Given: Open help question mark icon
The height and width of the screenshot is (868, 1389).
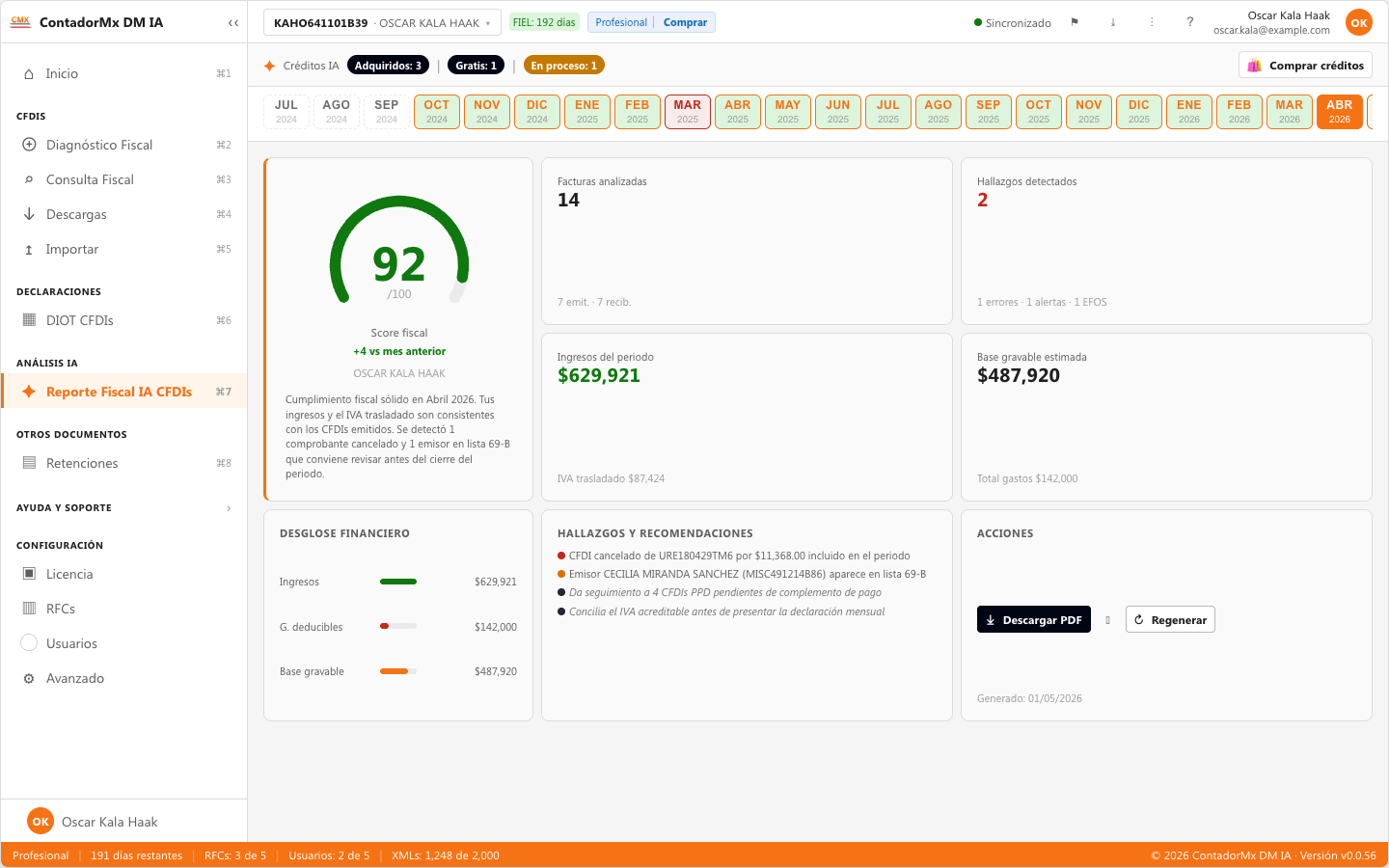Looking at the screenshot, I should click(1190, 22).
